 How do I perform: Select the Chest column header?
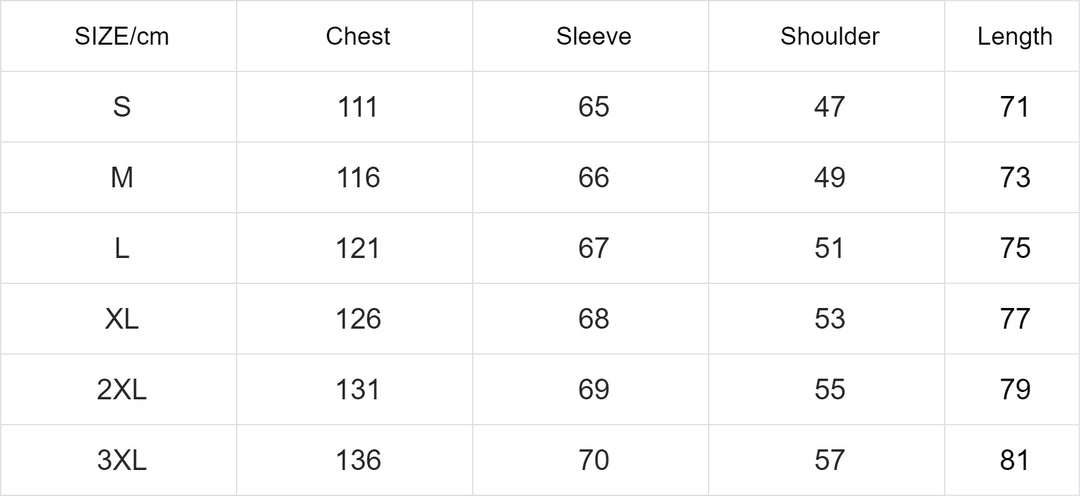358,37
